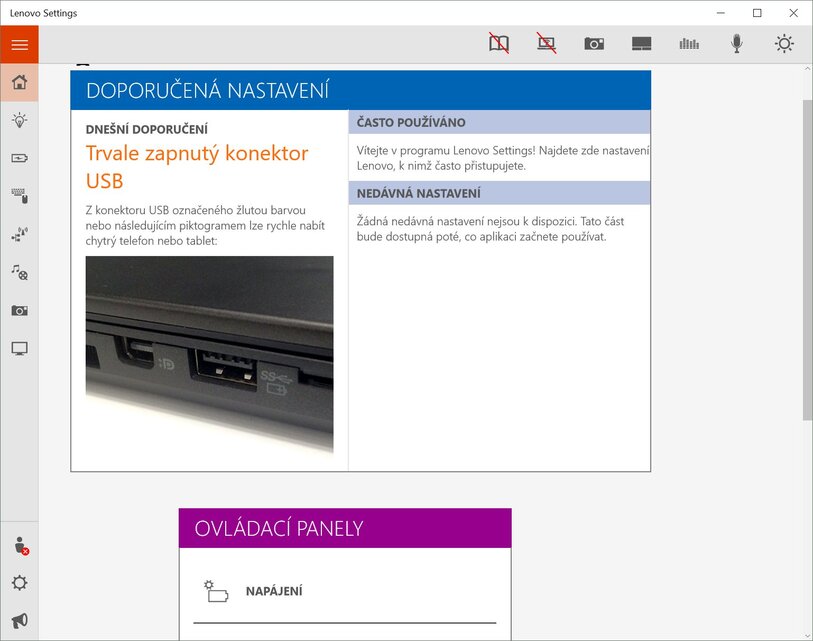Select the keyboard settings icon in sidebar
Image resolution: width=813 pixels, height=641 pixels.
(19, 196)
